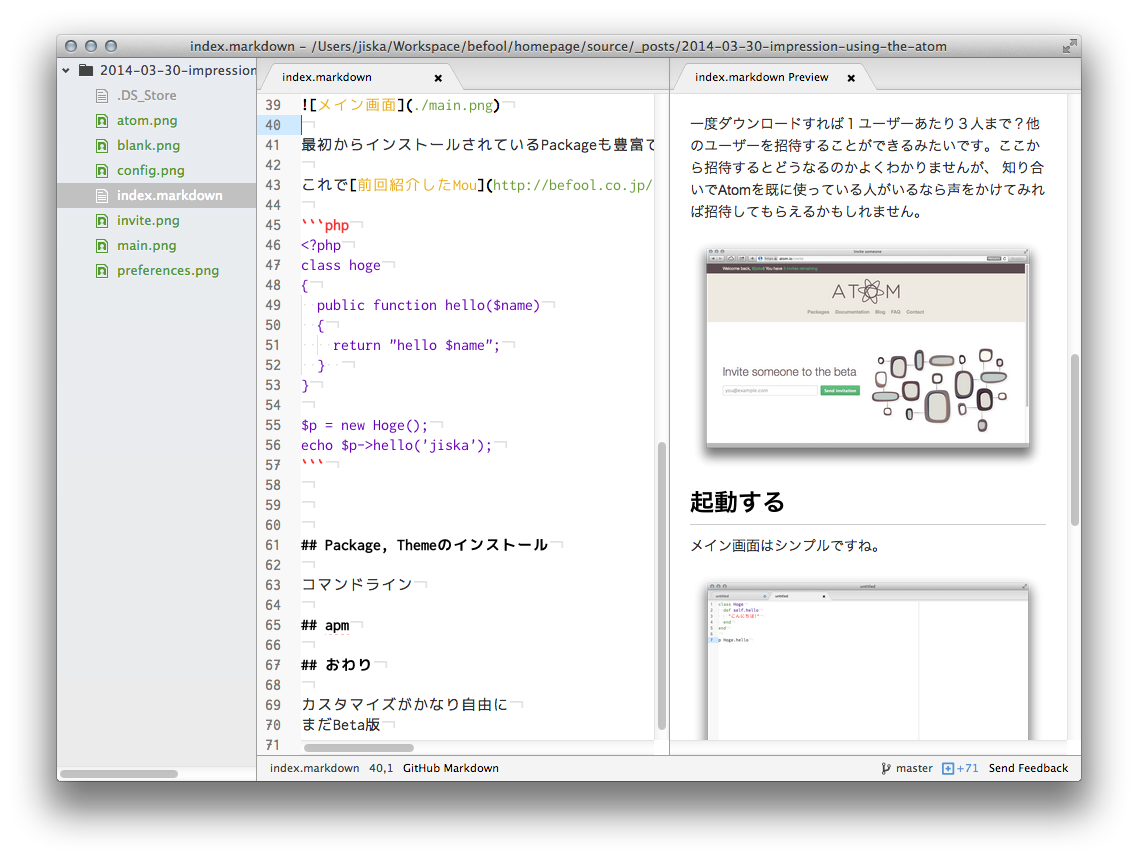
Task: Click the '## おわり' heading line
Action: [x=336, y=665]
